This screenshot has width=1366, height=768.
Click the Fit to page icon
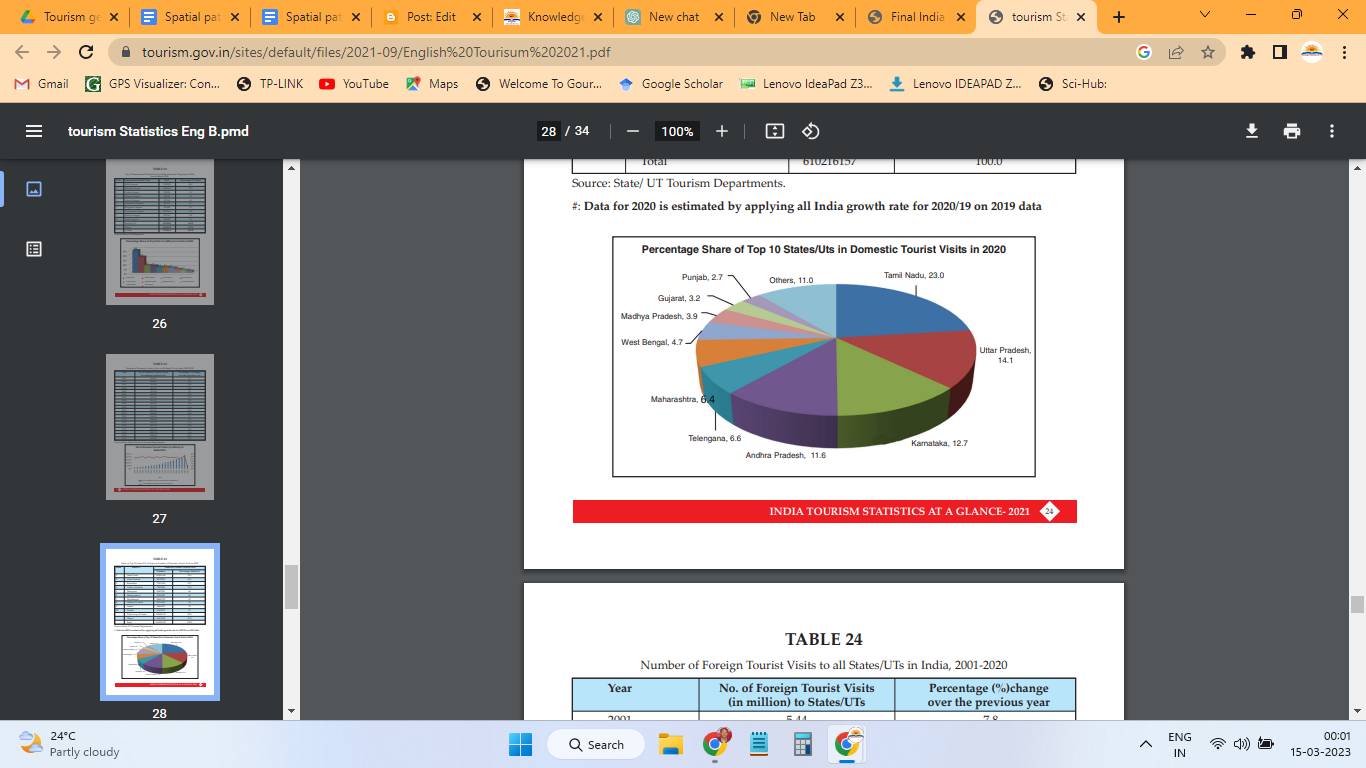[775, 131]
